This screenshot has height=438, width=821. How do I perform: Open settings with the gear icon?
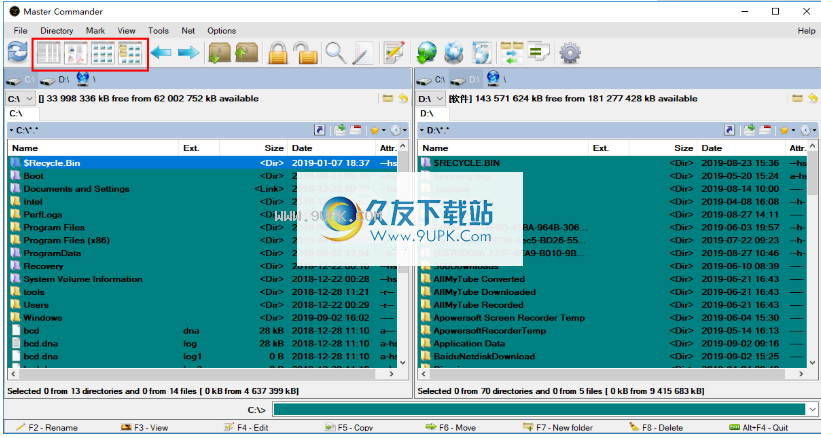pyautogui.click(x=570, y=53)
